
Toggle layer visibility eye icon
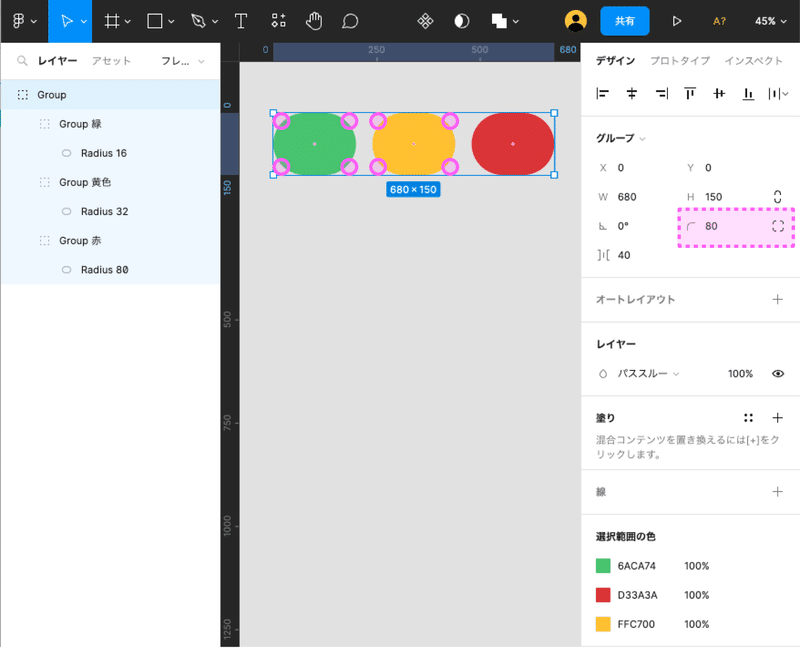pyautogui.click(x=778, y=373)
